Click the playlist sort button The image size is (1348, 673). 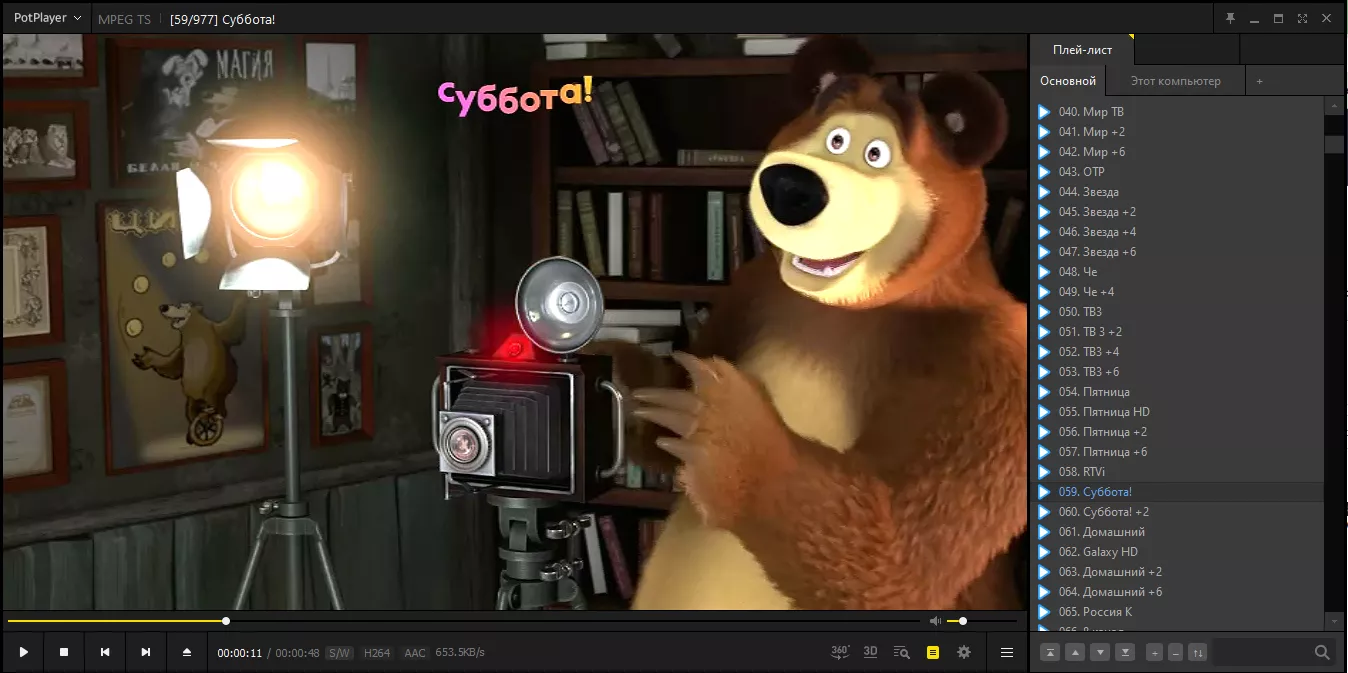[1198, 653]
